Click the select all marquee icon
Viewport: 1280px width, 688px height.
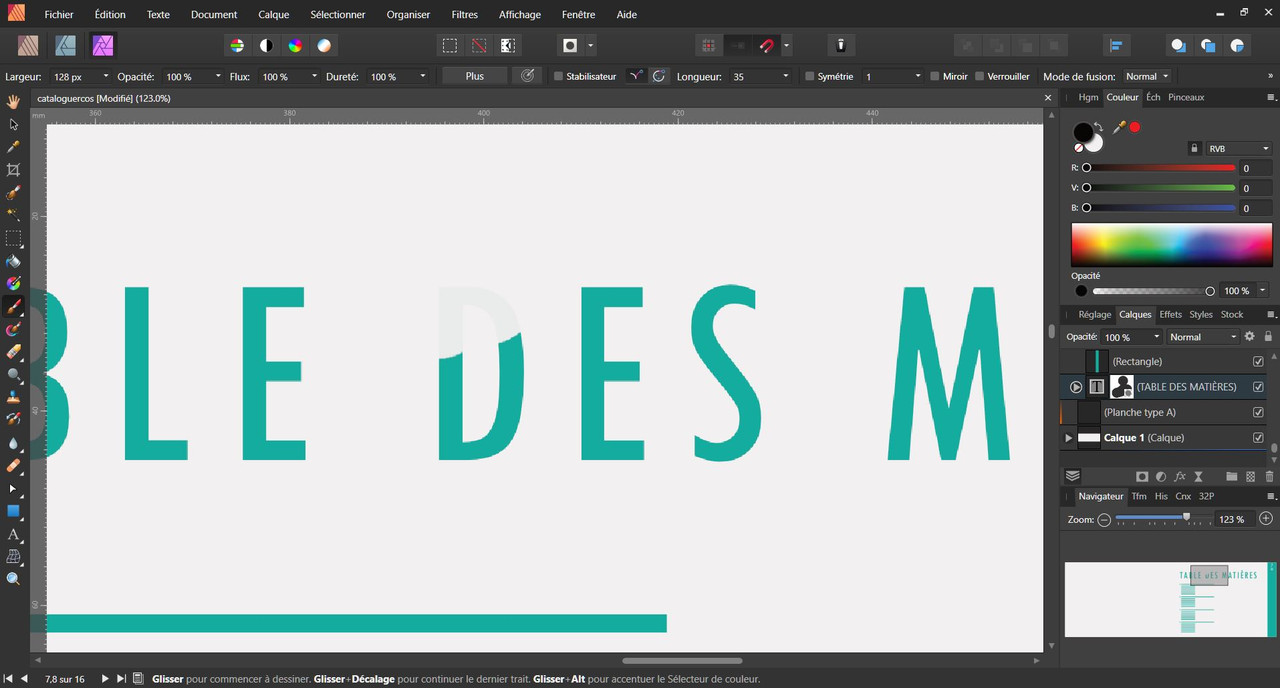pos(450,45)
